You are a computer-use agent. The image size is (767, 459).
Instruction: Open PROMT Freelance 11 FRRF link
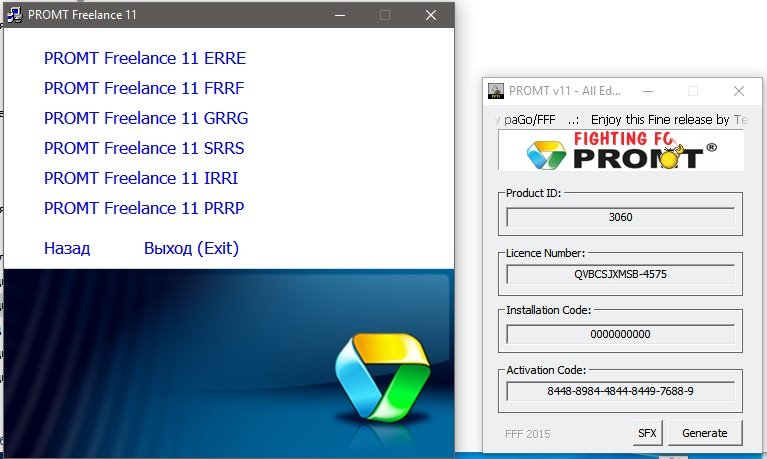click(144, 88)
